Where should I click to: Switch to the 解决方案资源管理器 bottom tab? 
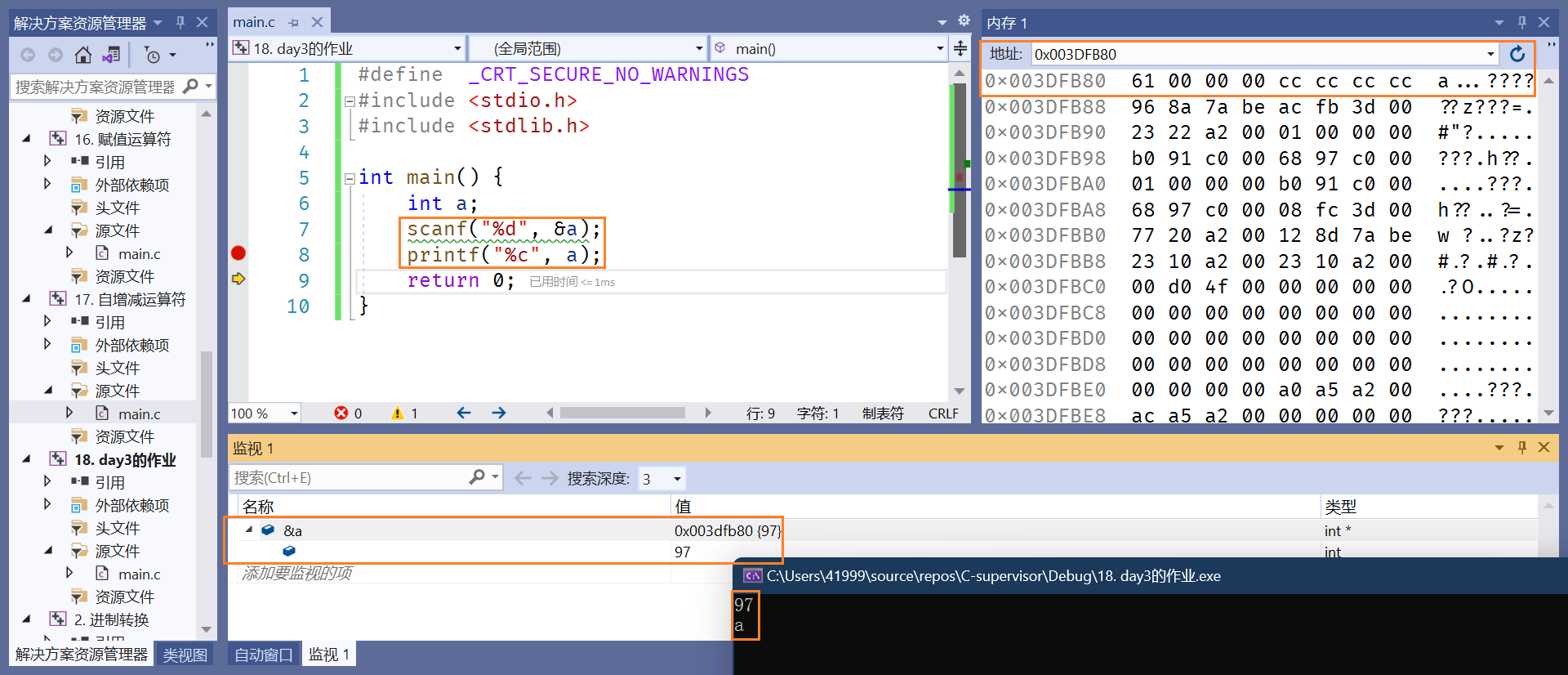point(82,655)
